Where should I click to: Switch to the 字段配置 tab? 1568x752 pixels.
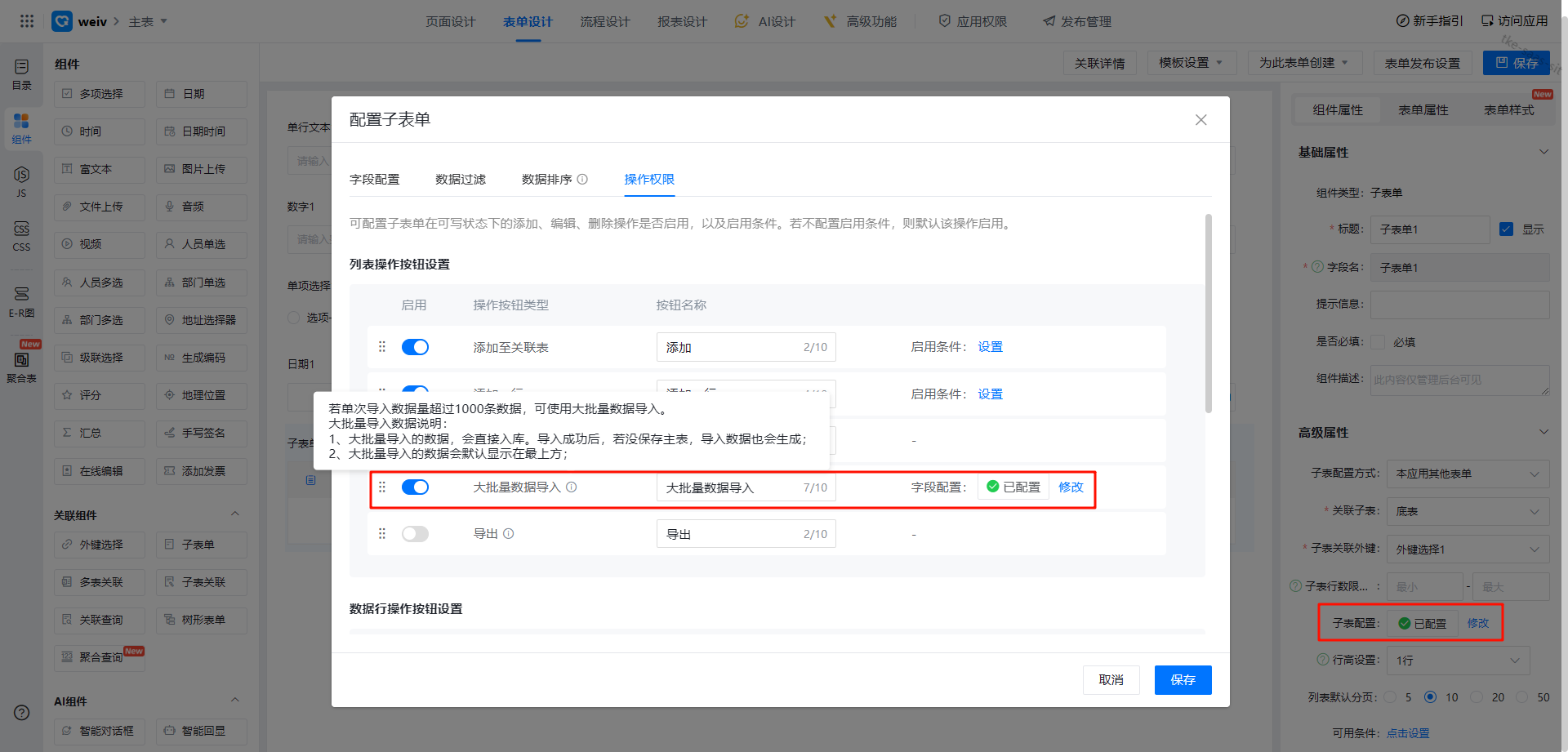point(375,180)
